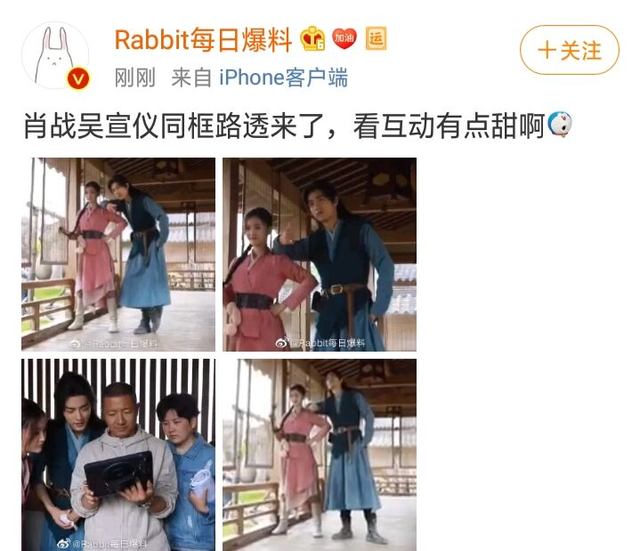Click the red verified V badge
This screenshot has height=551, width=640.
pos(78,78)
